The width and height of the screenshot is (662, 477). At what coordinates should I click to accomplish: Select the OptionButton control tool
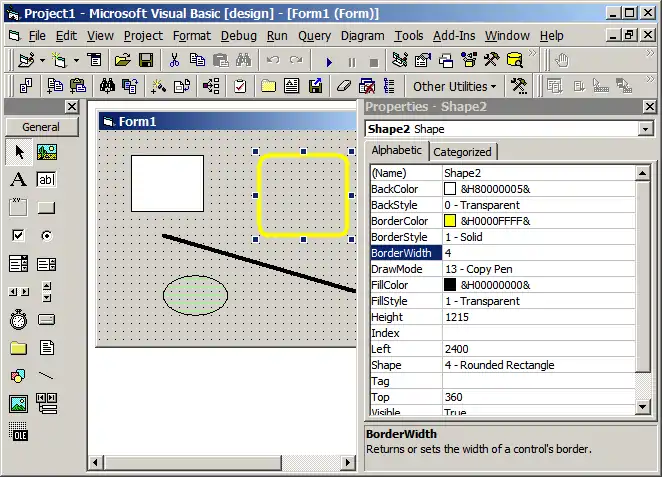47,236
